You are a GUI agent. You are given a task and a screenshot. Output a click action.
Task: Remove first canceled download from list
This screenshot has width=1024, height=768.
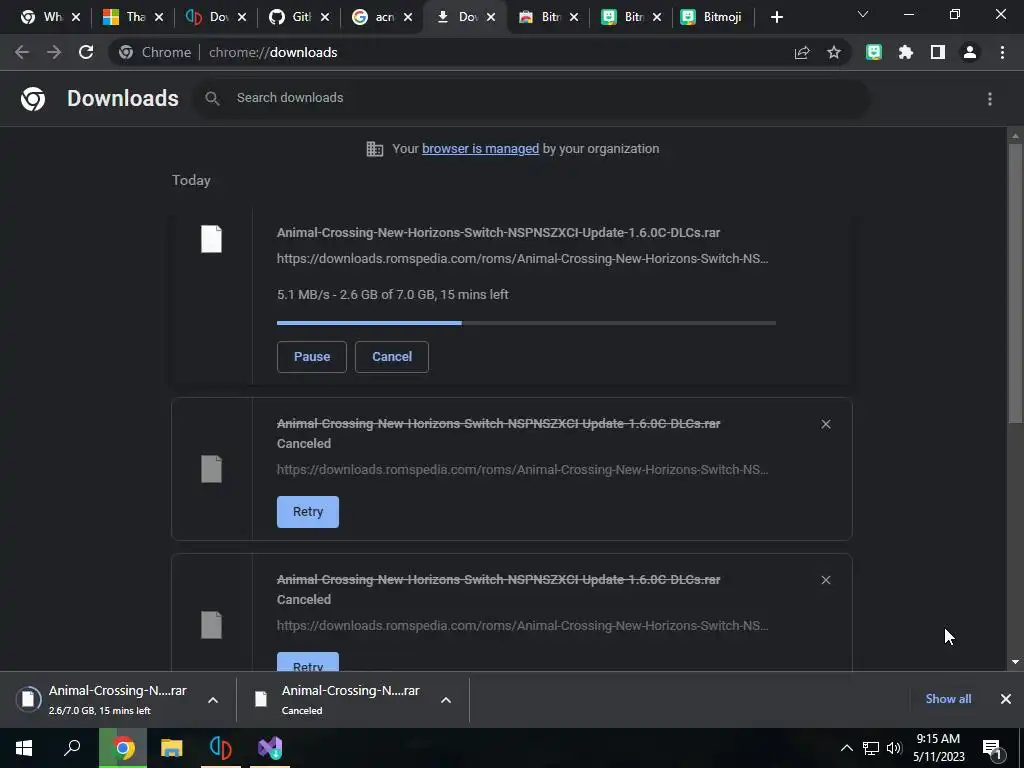click(x=825, y=424)
